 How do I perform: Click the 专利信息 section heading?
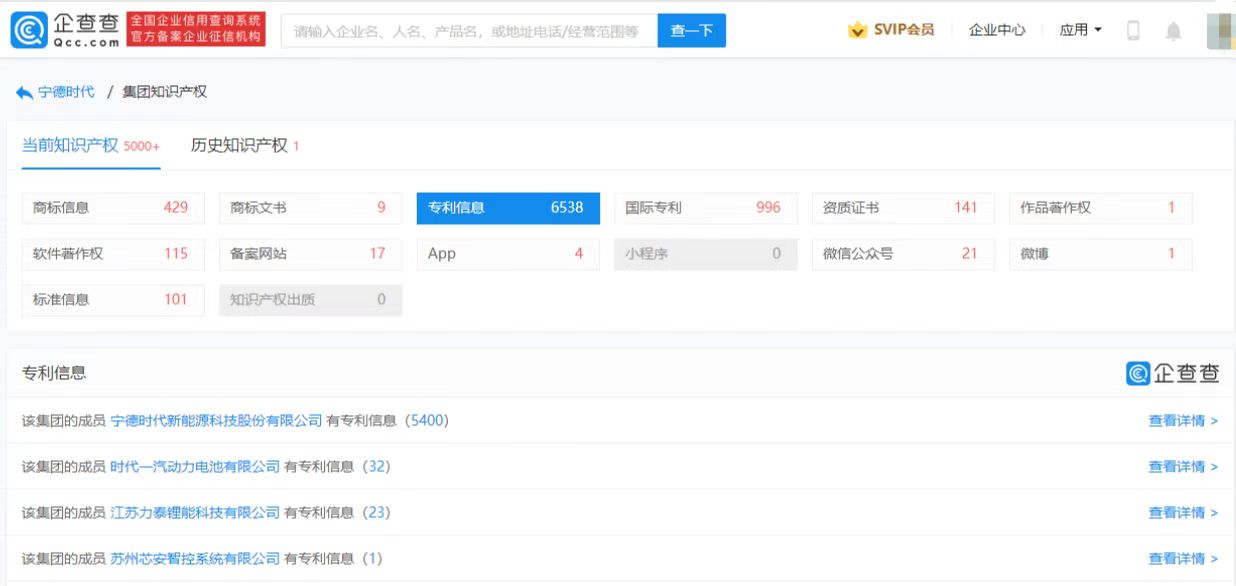point(54,373)
